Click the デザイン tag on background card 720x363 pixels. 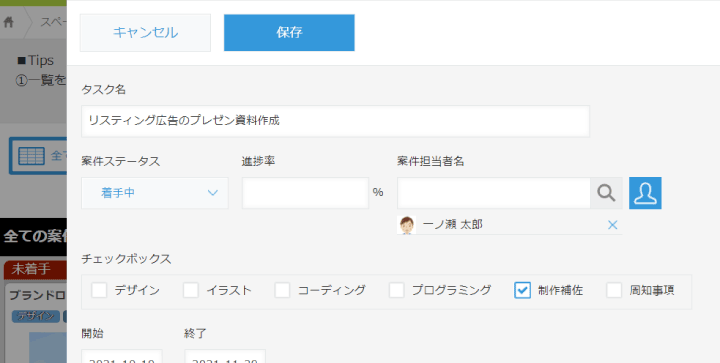point(36,316)
